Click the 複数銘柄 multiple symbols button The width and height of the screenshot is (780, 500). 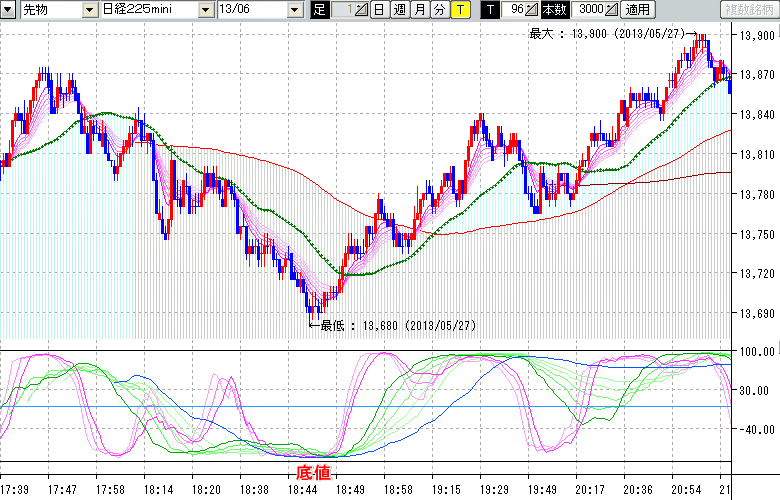750,9
